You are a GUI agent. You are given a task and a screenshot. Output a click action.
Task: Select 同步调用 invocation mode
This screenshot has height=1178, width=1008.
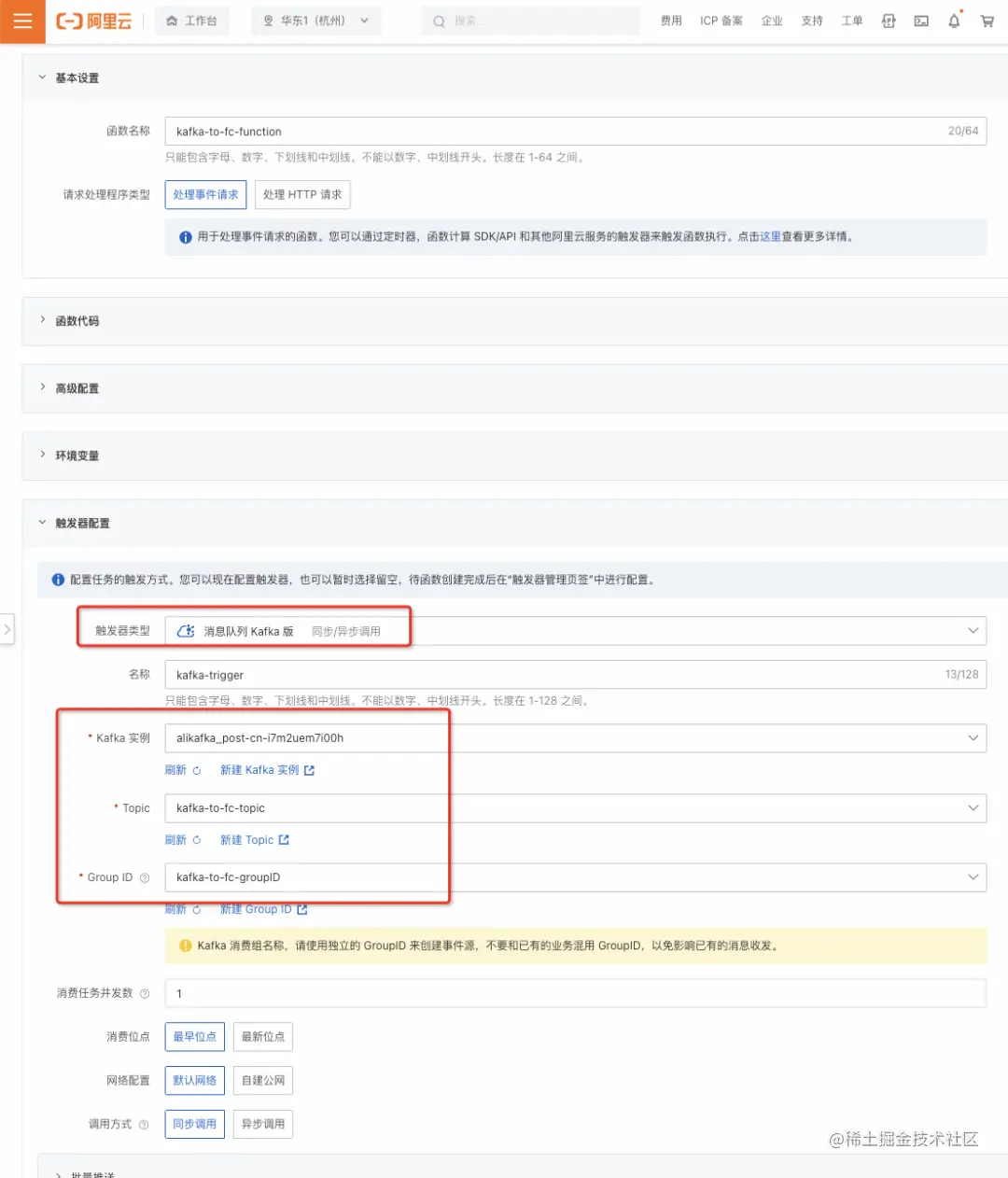coord(195,1125)
